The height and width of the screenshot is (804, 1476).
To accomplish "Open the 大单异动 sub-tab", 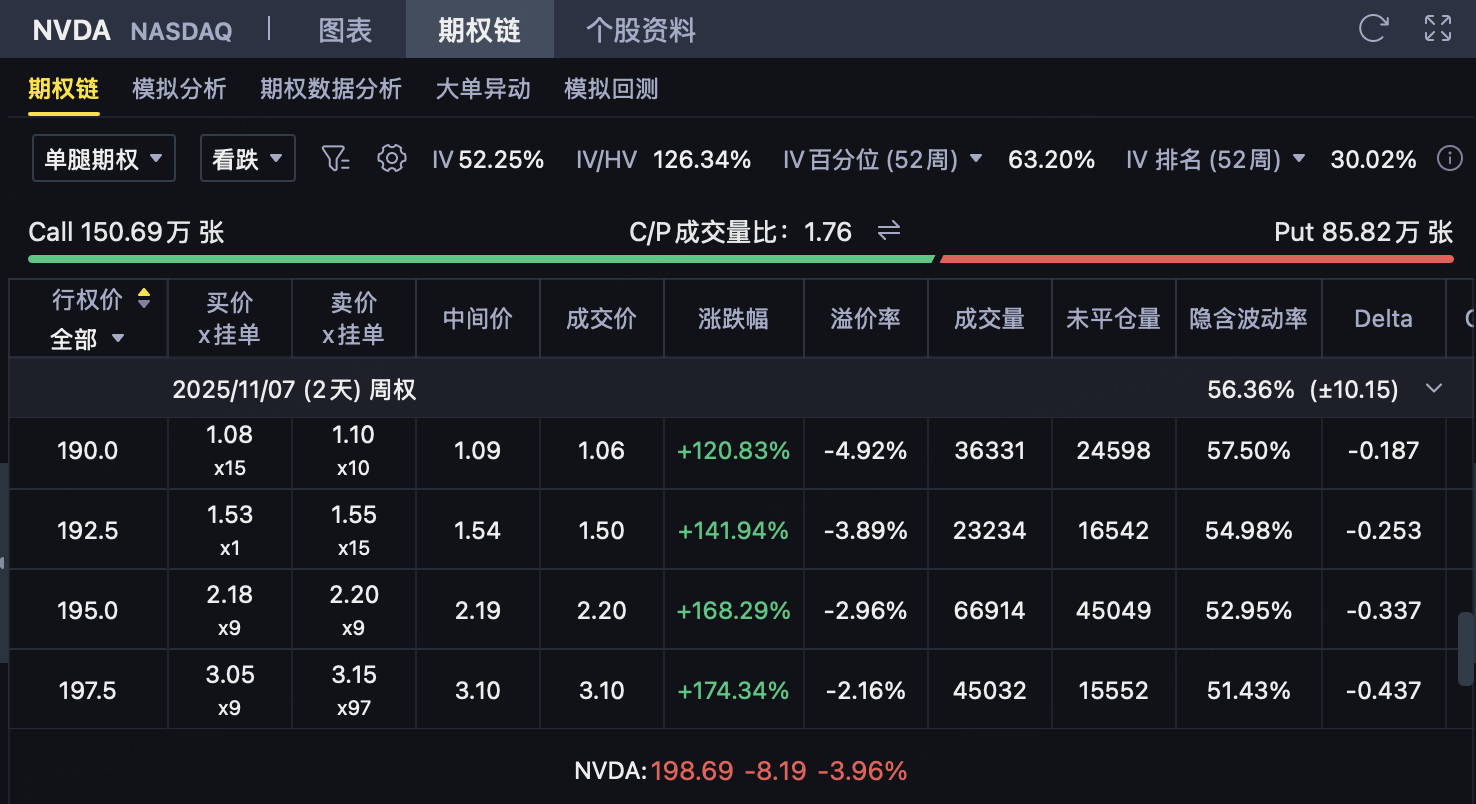I will 483,89.
